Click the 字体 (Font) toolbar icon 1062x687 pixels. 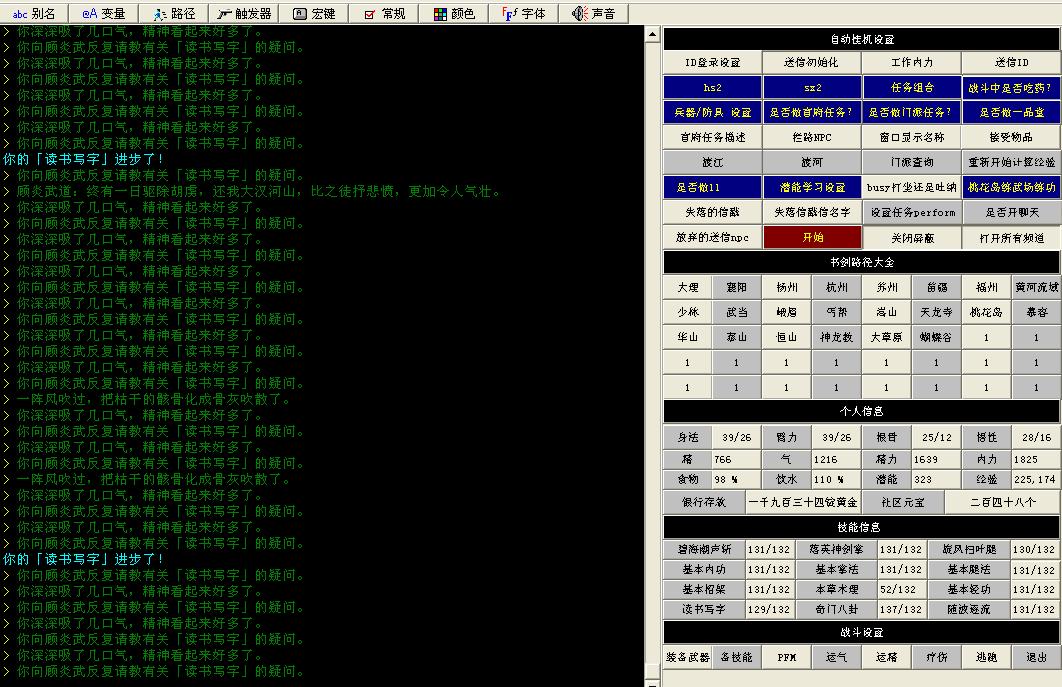click(x=524, y=13)
